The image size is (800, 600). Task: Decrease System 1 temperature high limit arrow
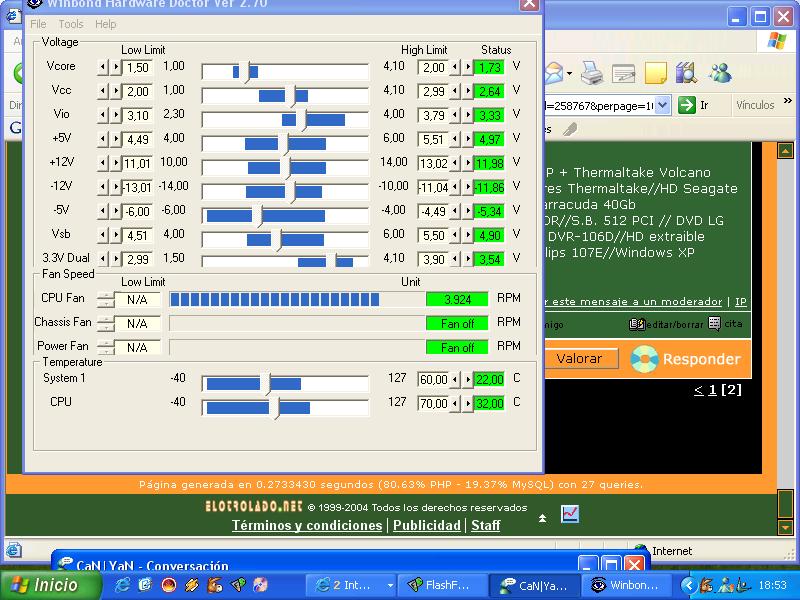[x=455, y=379]
